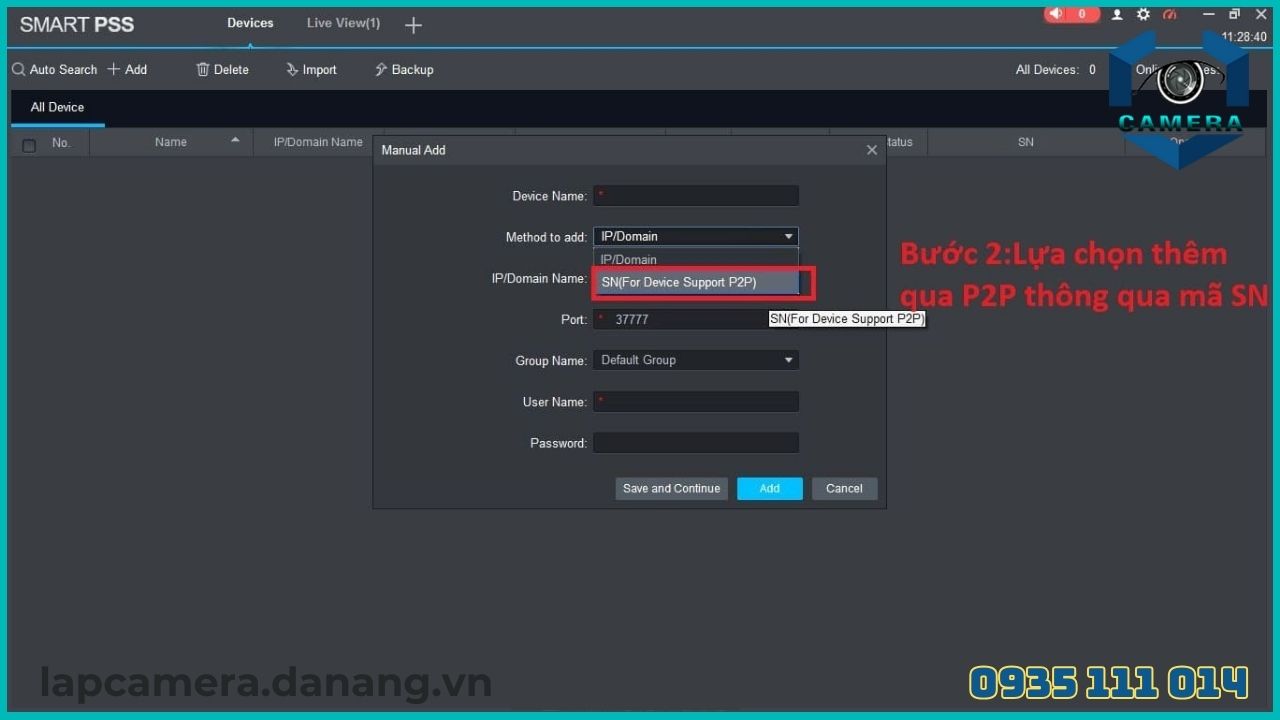Click Import in the device toolbar
The width and height of the screenshot is (1280, 720).
(311, 70)
